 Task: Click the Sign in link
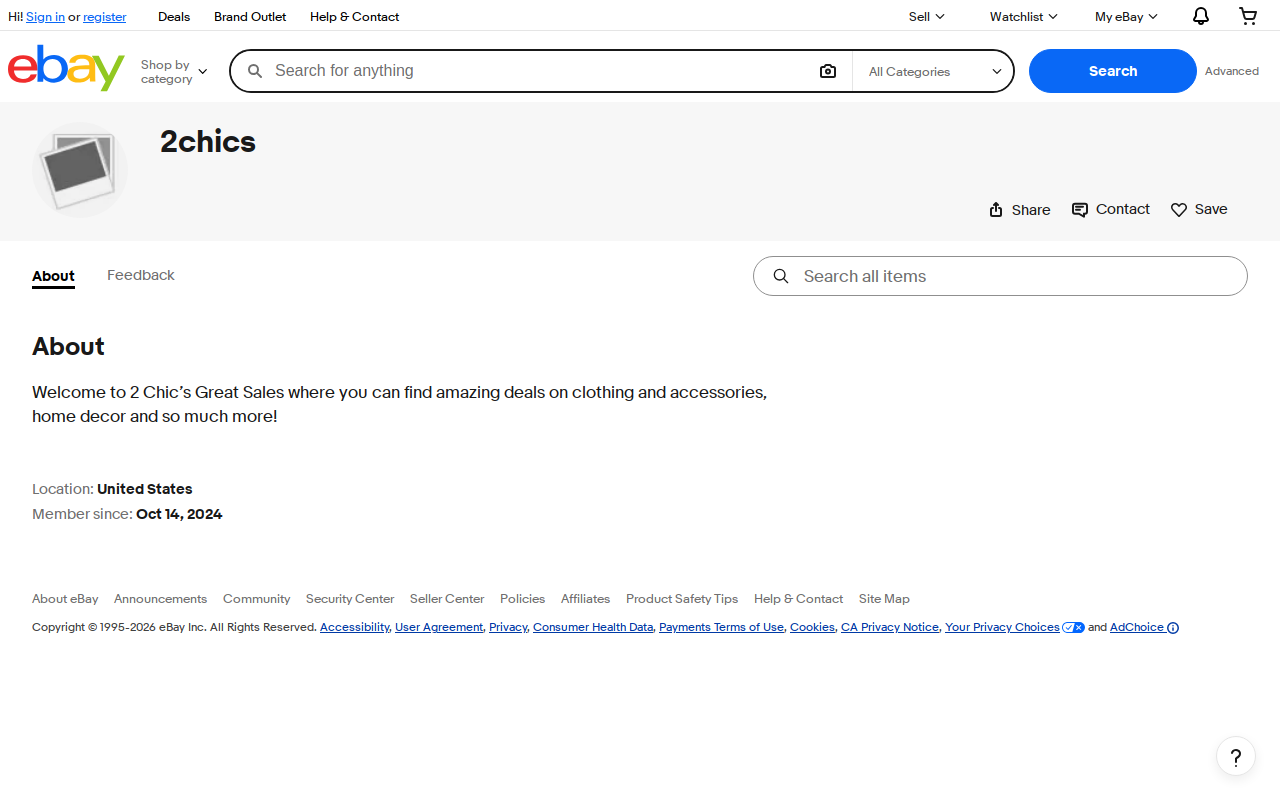tap(45, 17)
